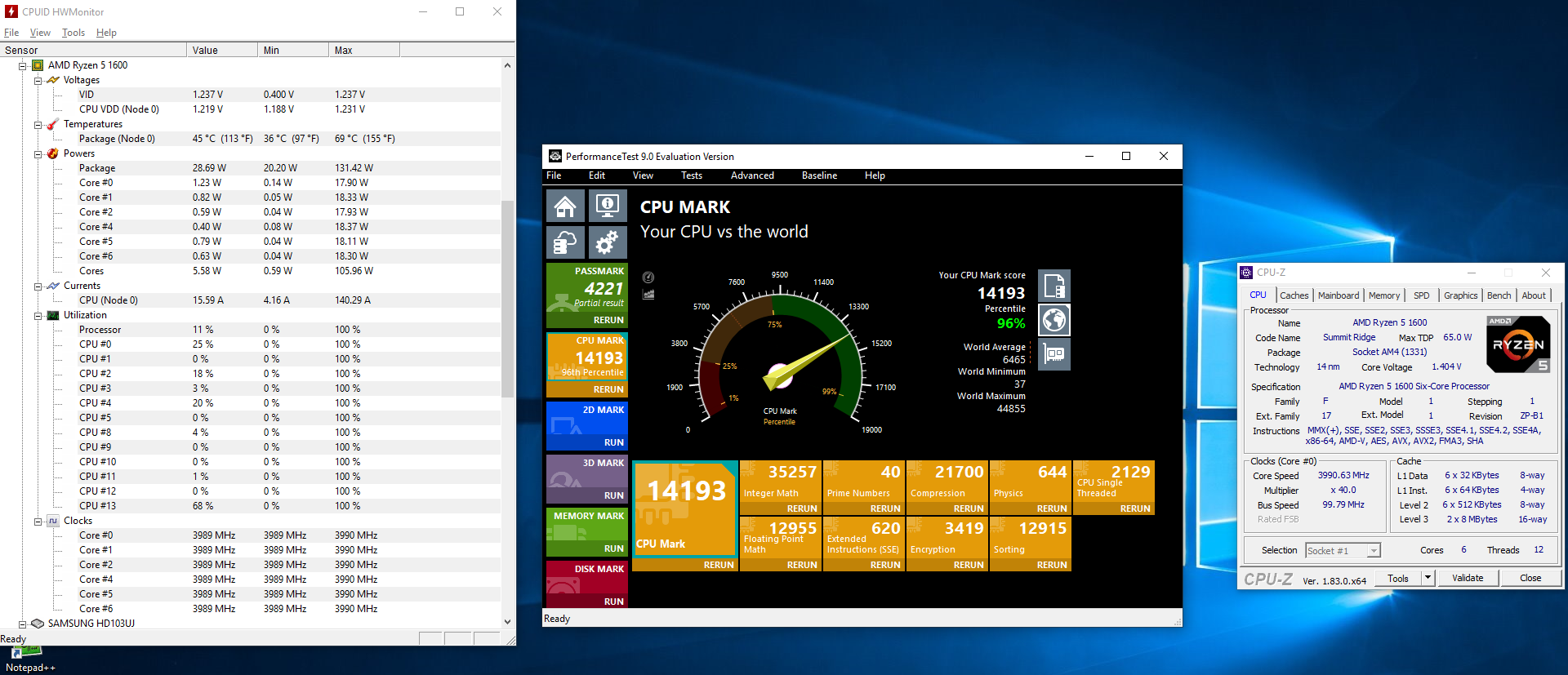Collapse the Voltages tree node
The height and width of the screenshot is (675, 1568).
[38, 81]
